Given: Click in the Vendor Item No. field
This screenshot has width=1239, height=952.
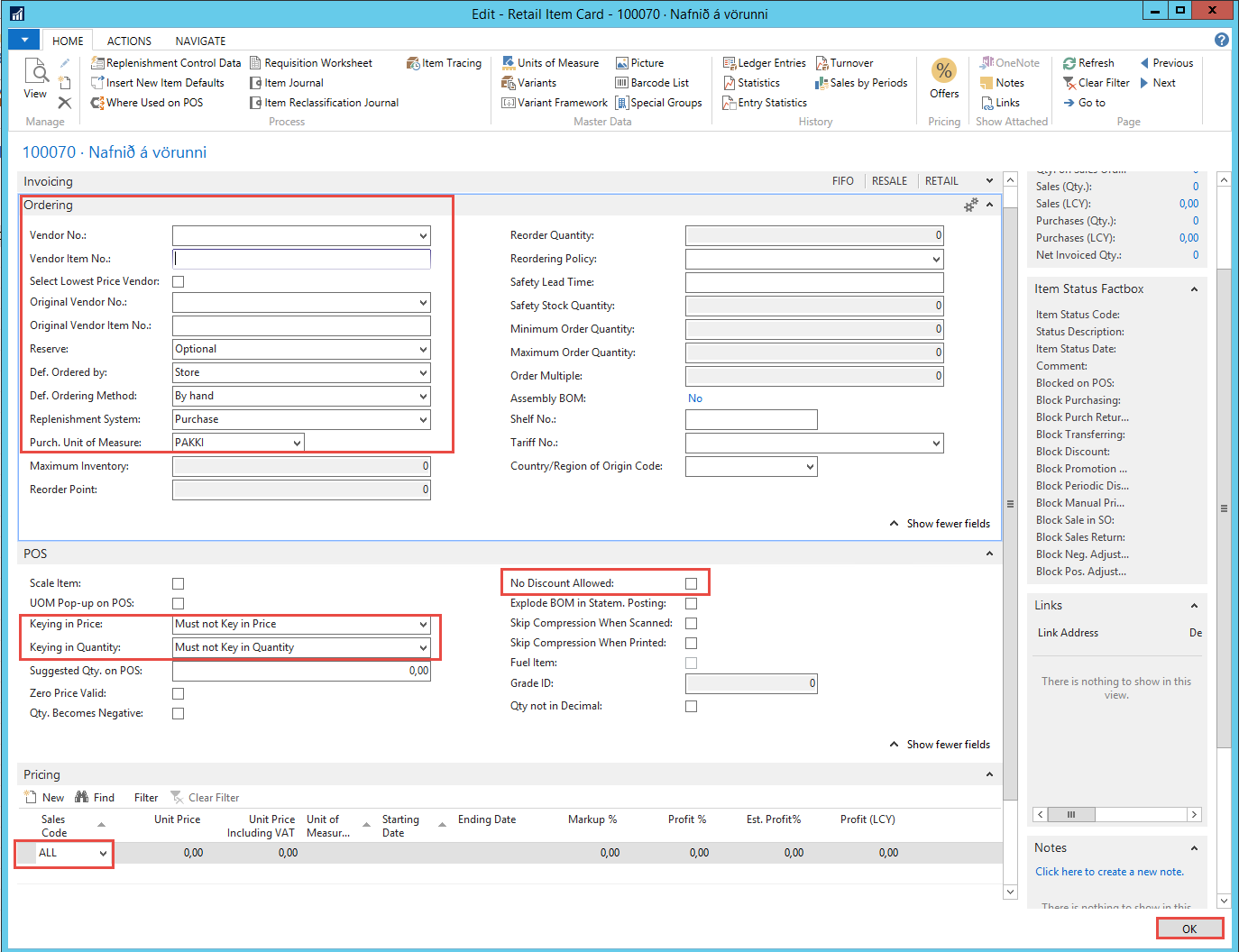Looking at the screenshot, I should (x=301, y=259).
